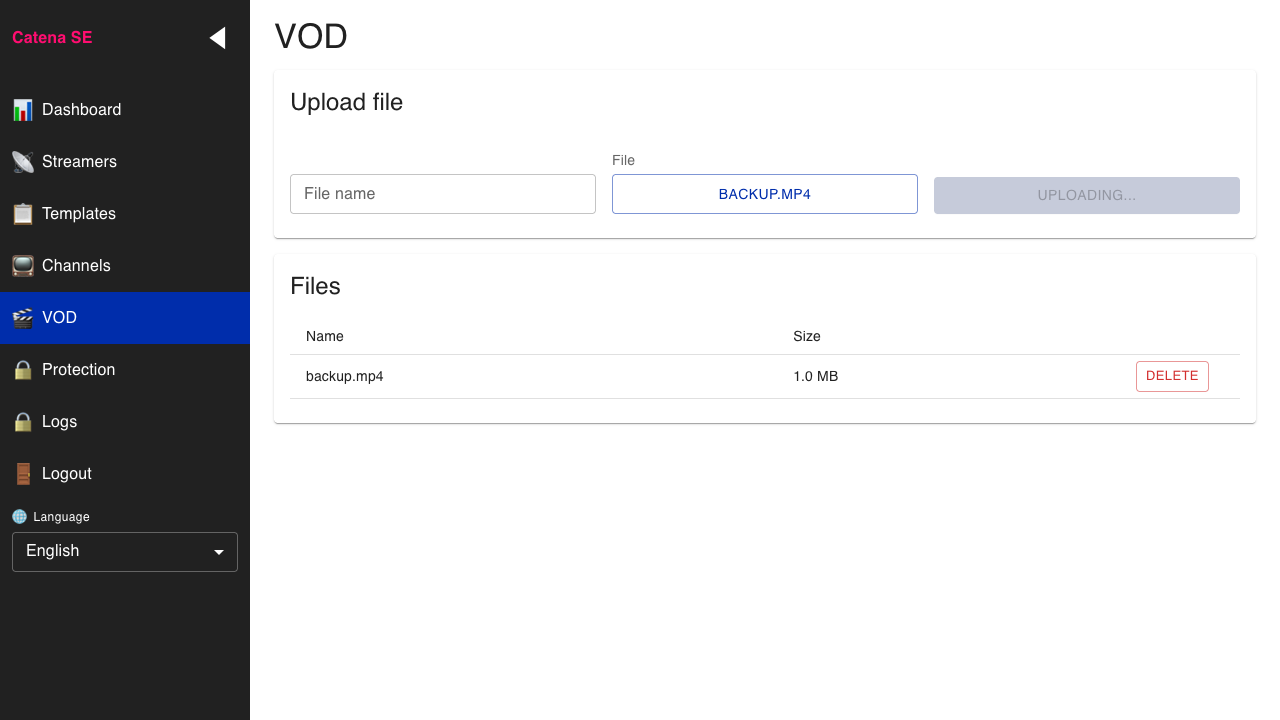
Task: Select the Protection padlock icon
Action: pos(22,370)
